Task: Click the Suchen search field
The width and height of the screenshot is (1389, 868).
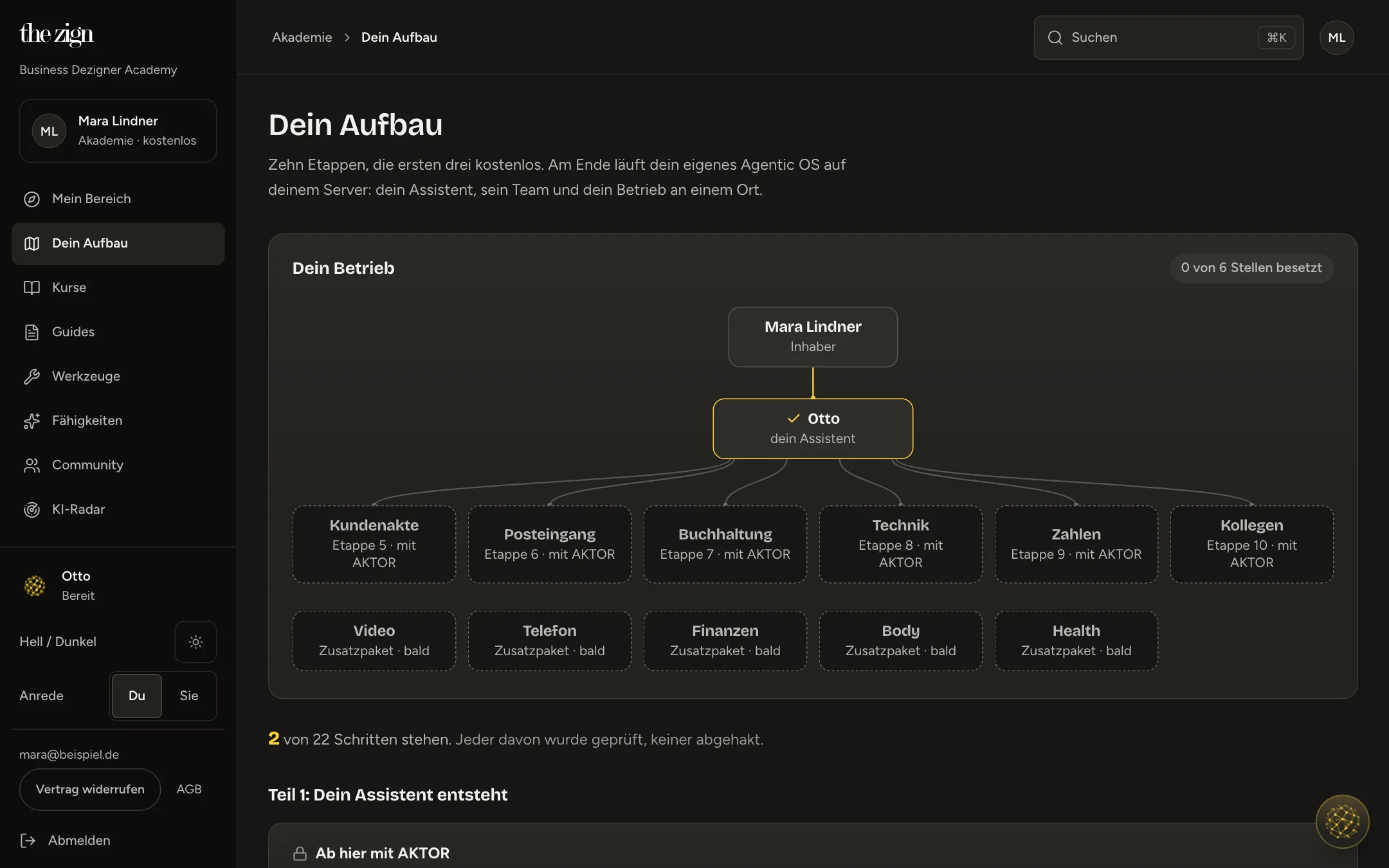Action: point(1168,37)
